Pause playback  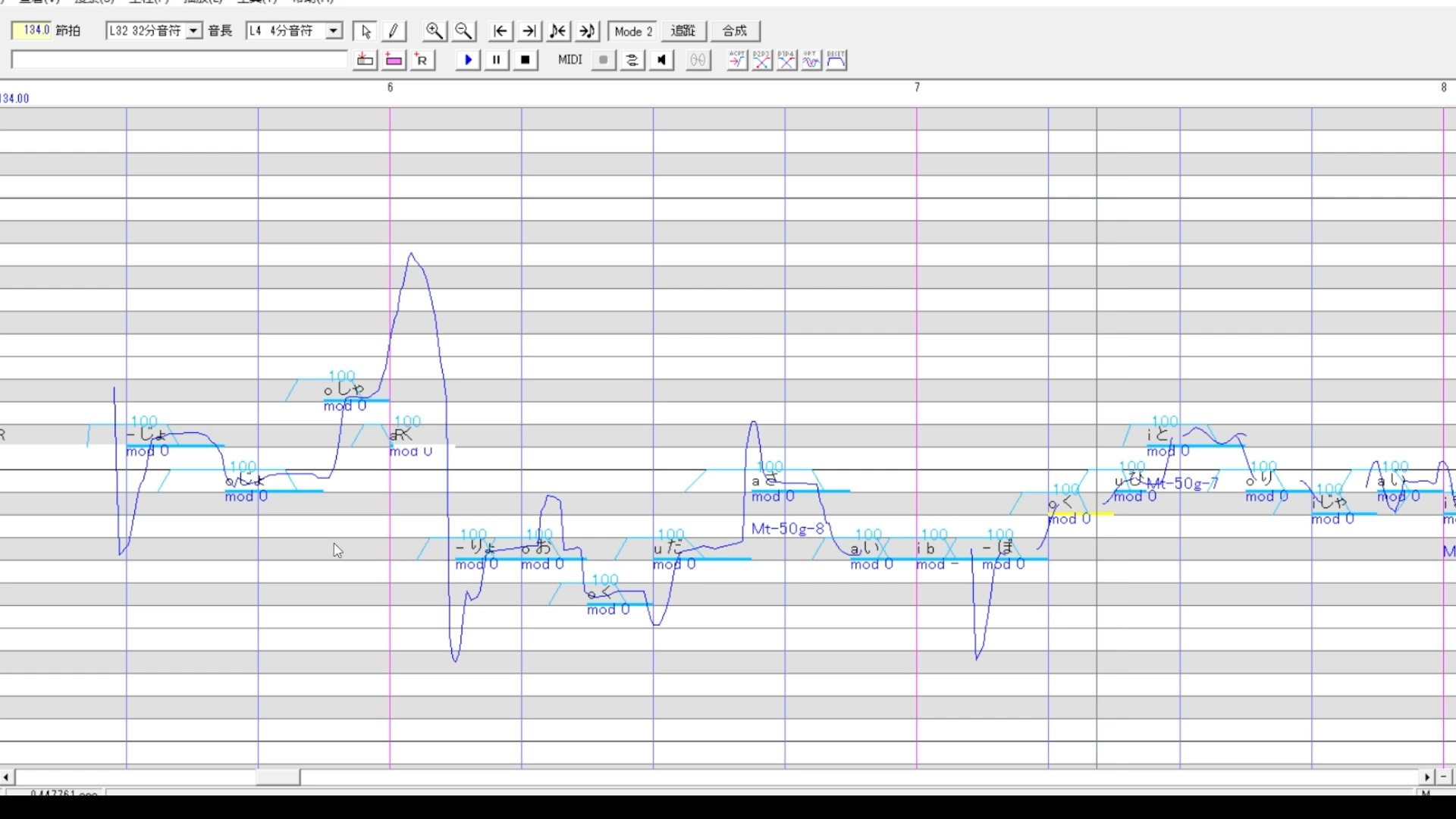point(497,60)
